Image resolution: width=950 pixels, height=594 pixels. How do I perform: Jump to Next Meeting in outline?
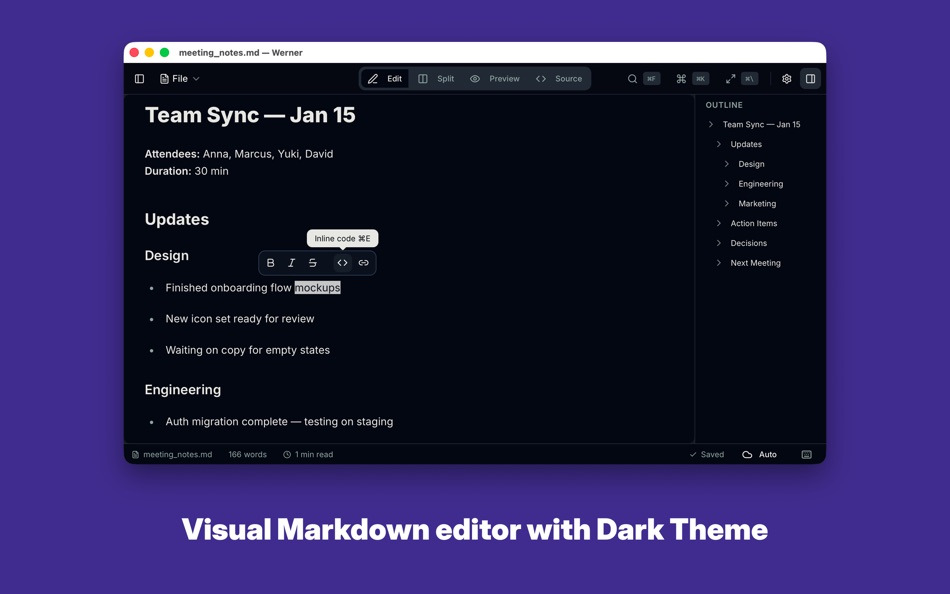coord(756,263)
